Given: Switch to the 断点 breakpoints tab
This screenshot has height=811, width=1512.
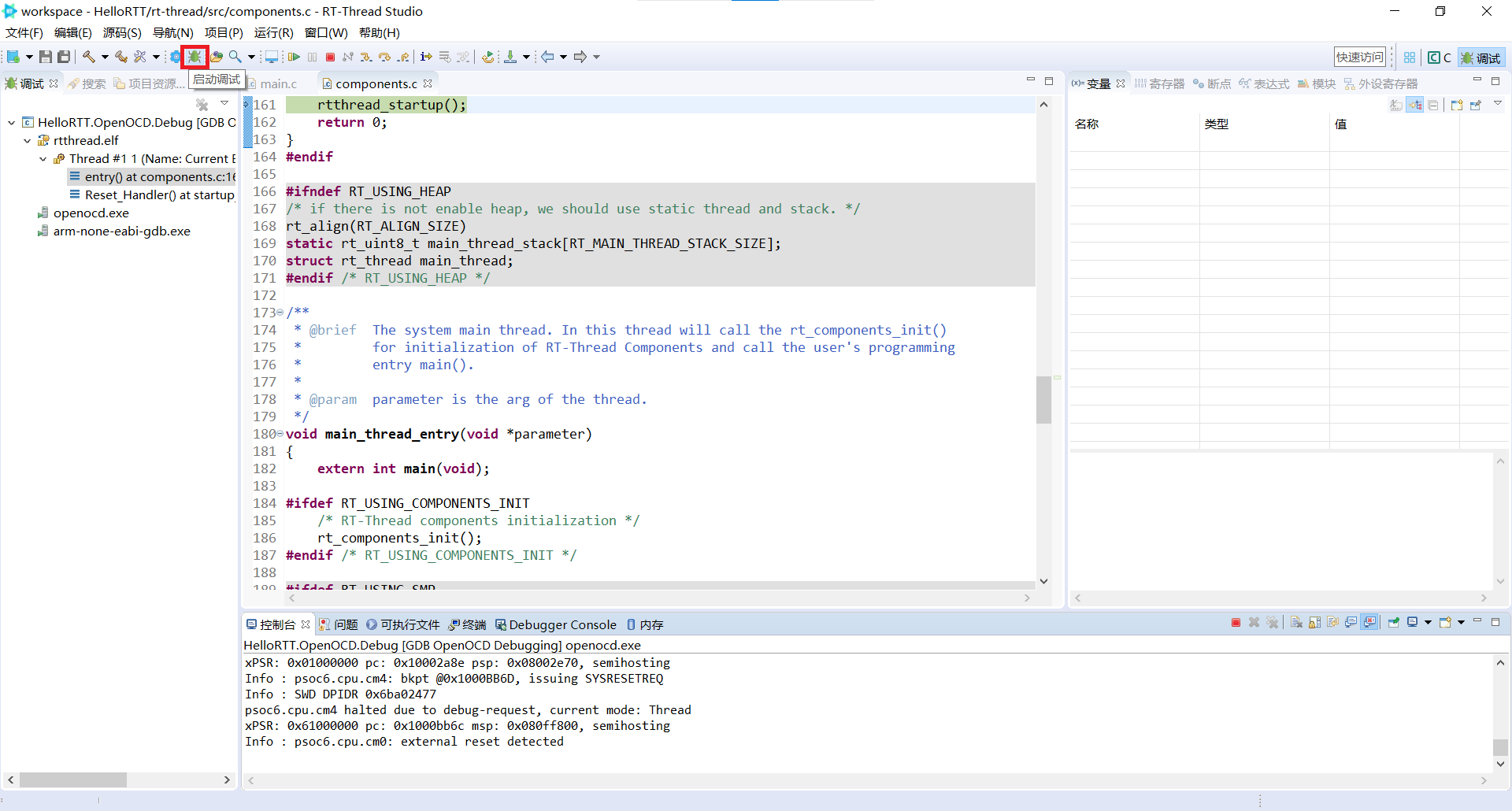Looking at the screenshot, I should [1211, 83].
